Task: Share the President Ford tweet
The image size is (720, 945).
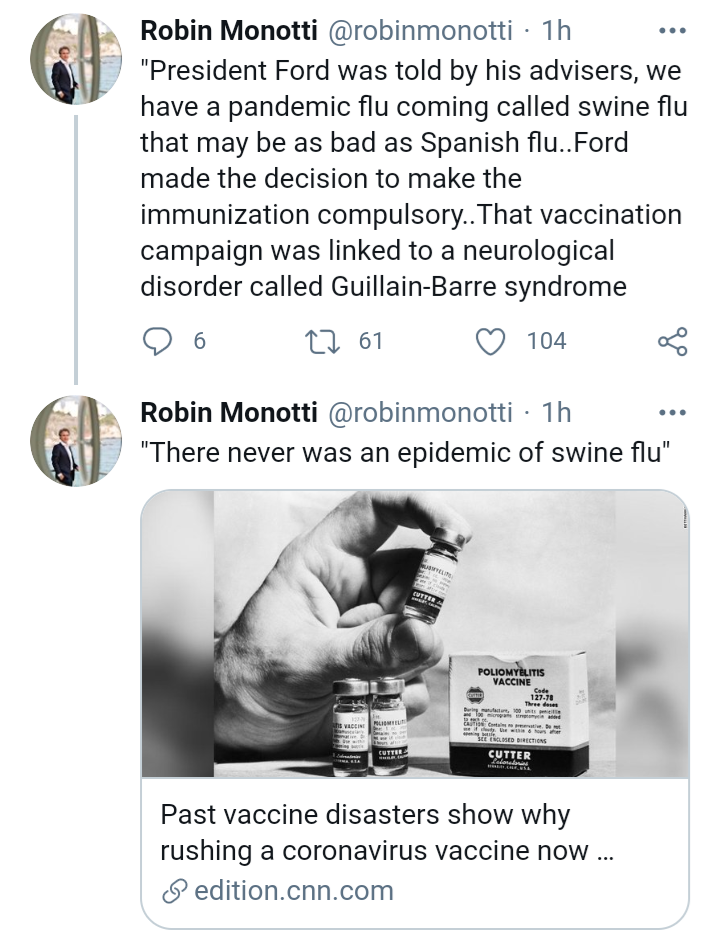Action: (672, 342)
